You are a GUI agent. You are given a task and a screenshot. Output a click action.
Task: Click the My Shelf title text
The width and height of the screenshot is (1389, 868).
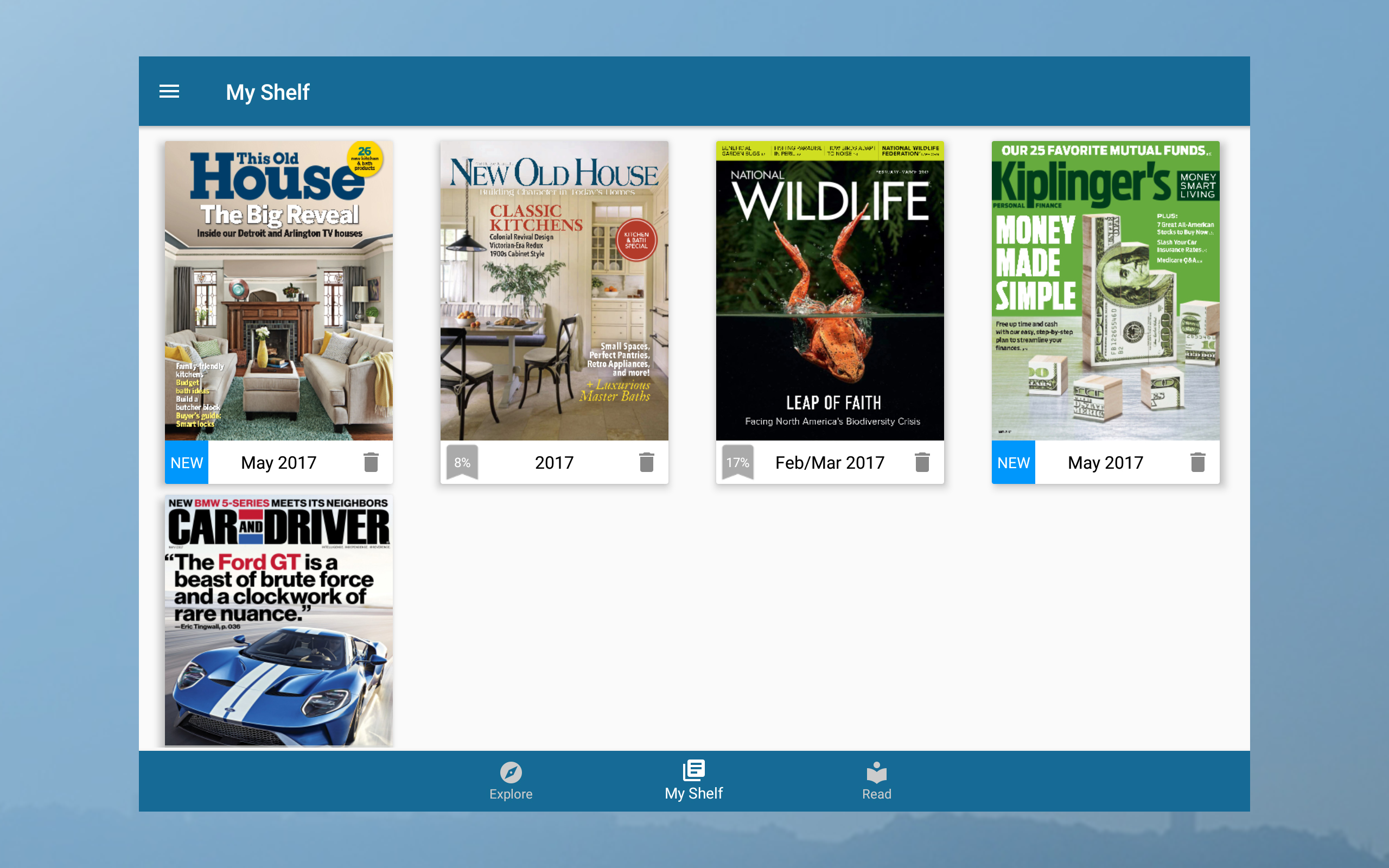click(x=267, y=92)
